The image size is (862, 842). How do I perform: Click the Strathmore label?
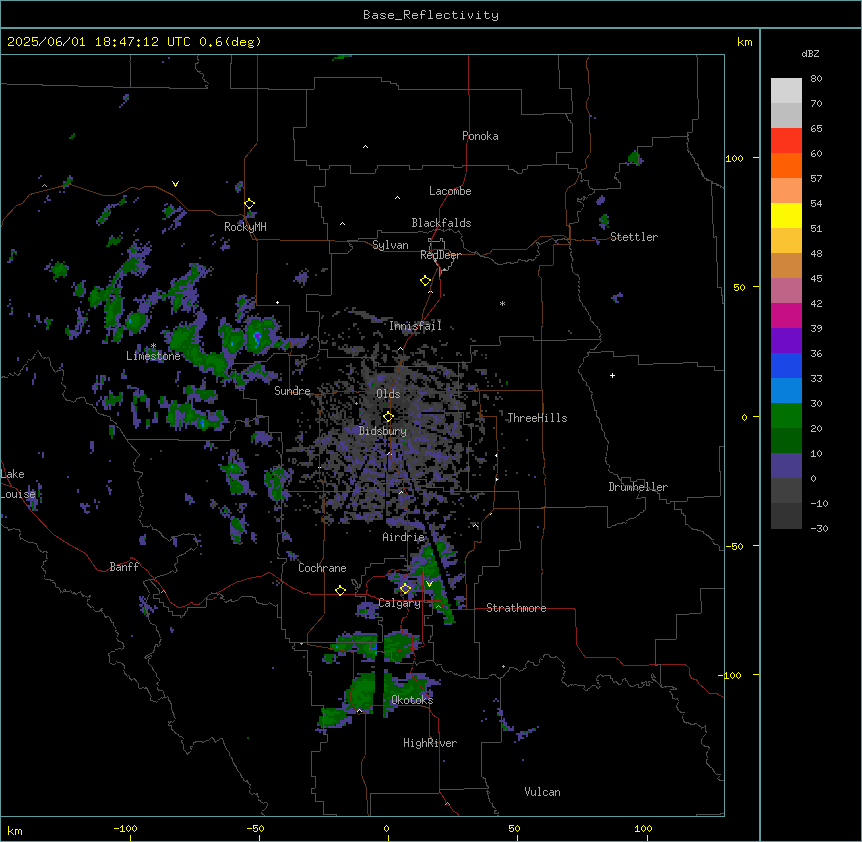coord(516,608)
